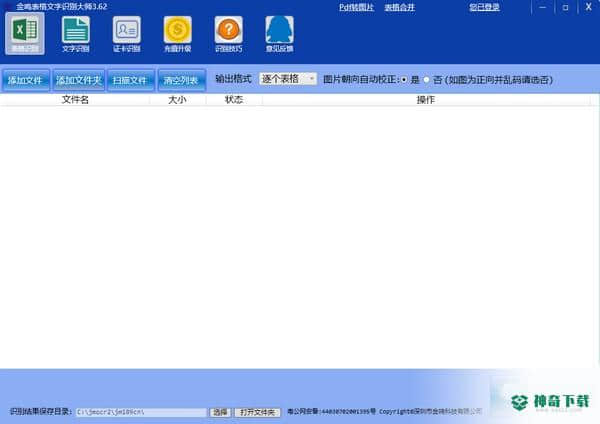The width and height of the screenshot is (600, 424).
Task: Click the 清空列表 (clear list) button
Action: click(x=181, y=80)
